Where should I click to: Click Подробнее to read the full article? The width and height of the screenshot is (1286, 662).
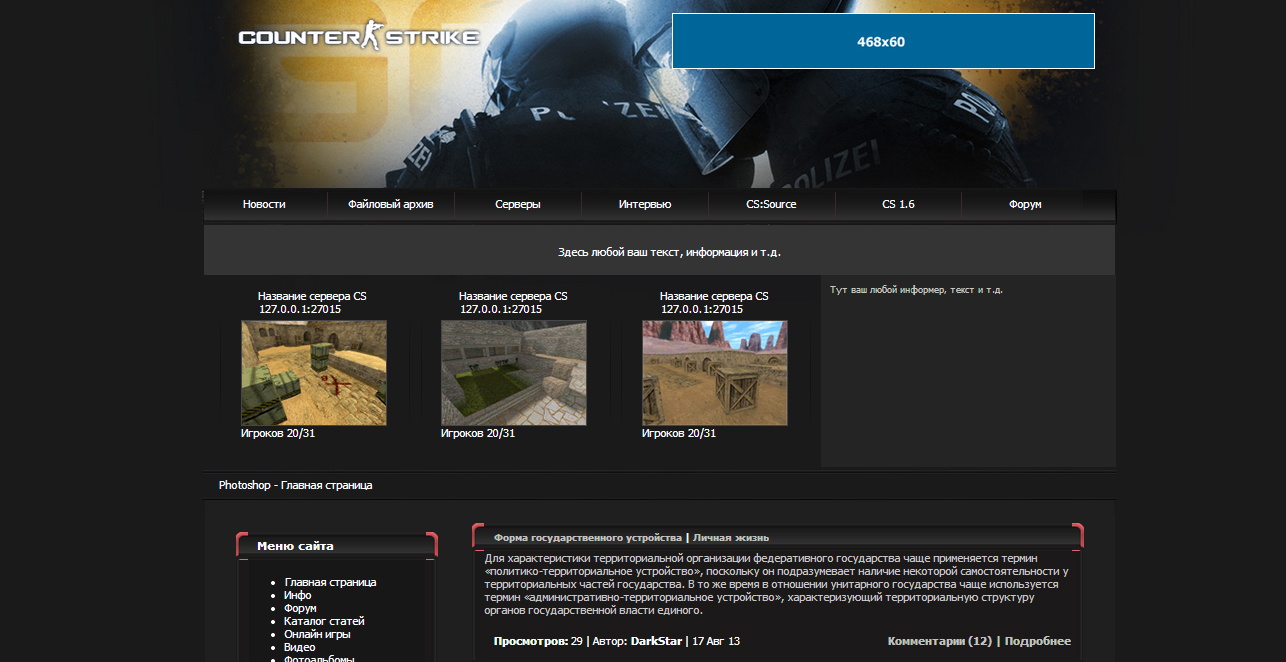click(x=1040, y=641)
